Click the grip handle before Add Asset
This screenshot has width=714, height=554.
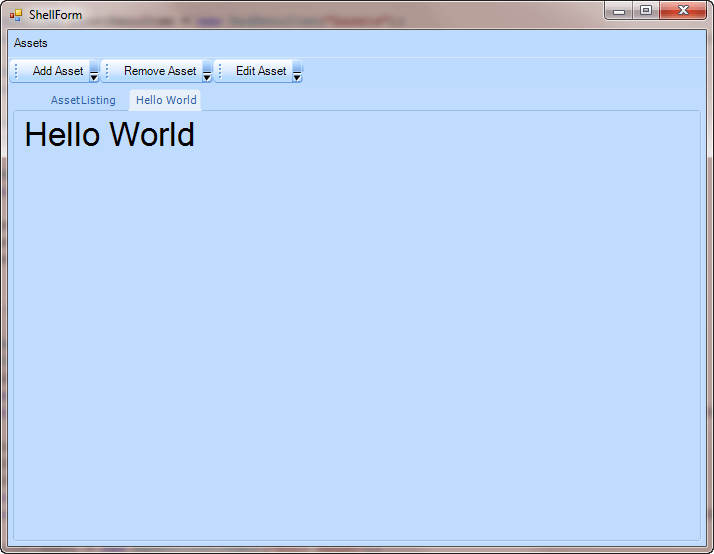16,71
